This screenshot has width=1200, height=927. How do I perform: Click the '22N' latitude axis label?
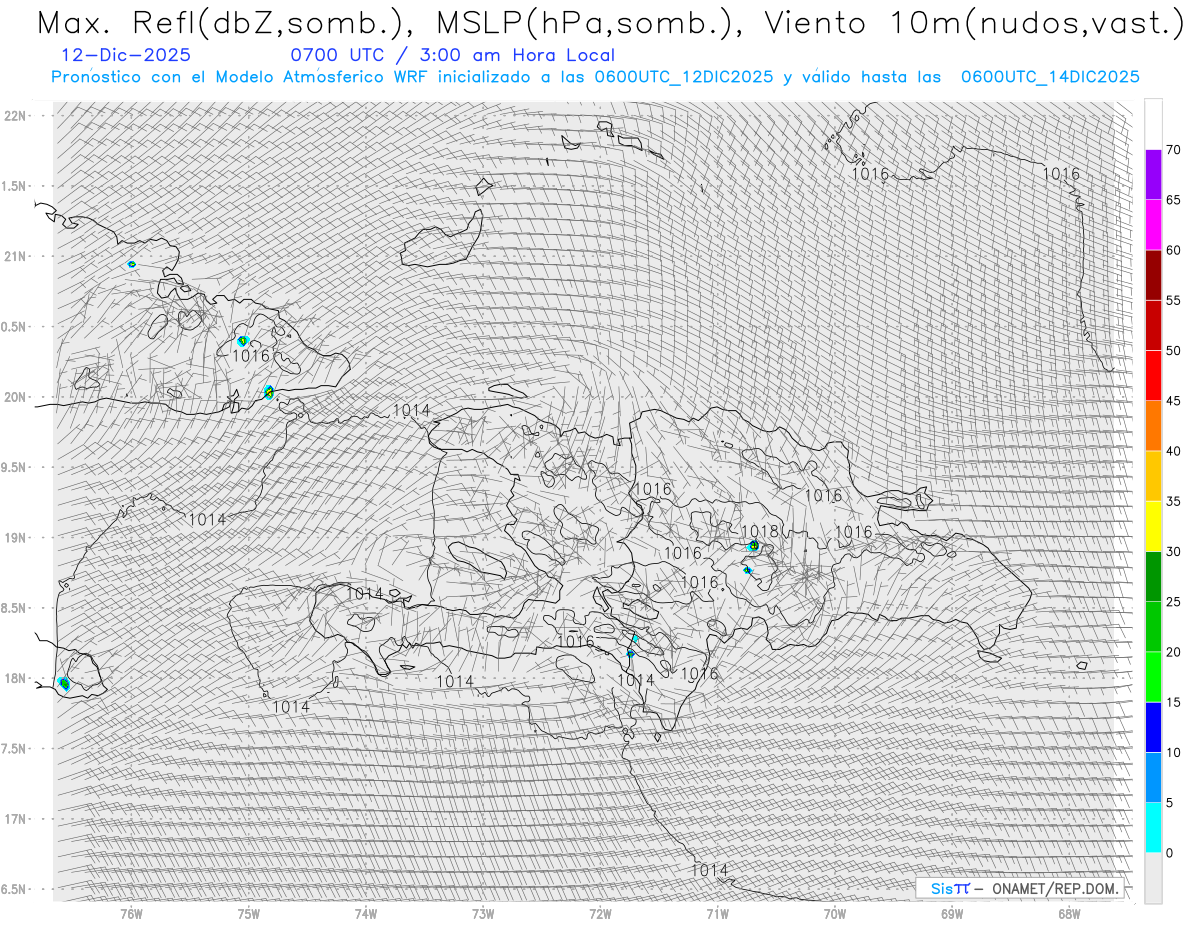click(x=16, y=116)
